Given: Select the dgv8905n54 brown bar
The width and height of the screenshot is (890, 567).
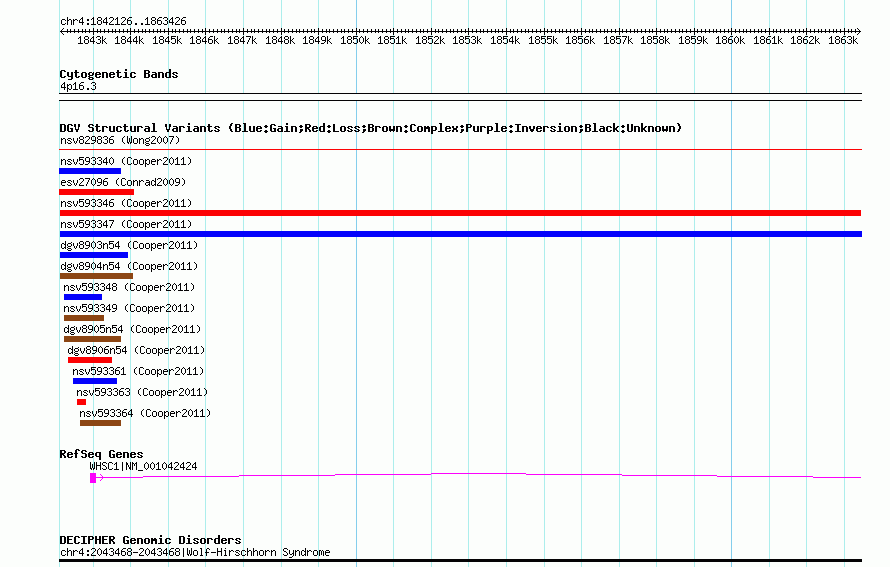Looking at the screenshot, I should pyautogui.click(x=93, y=339).
